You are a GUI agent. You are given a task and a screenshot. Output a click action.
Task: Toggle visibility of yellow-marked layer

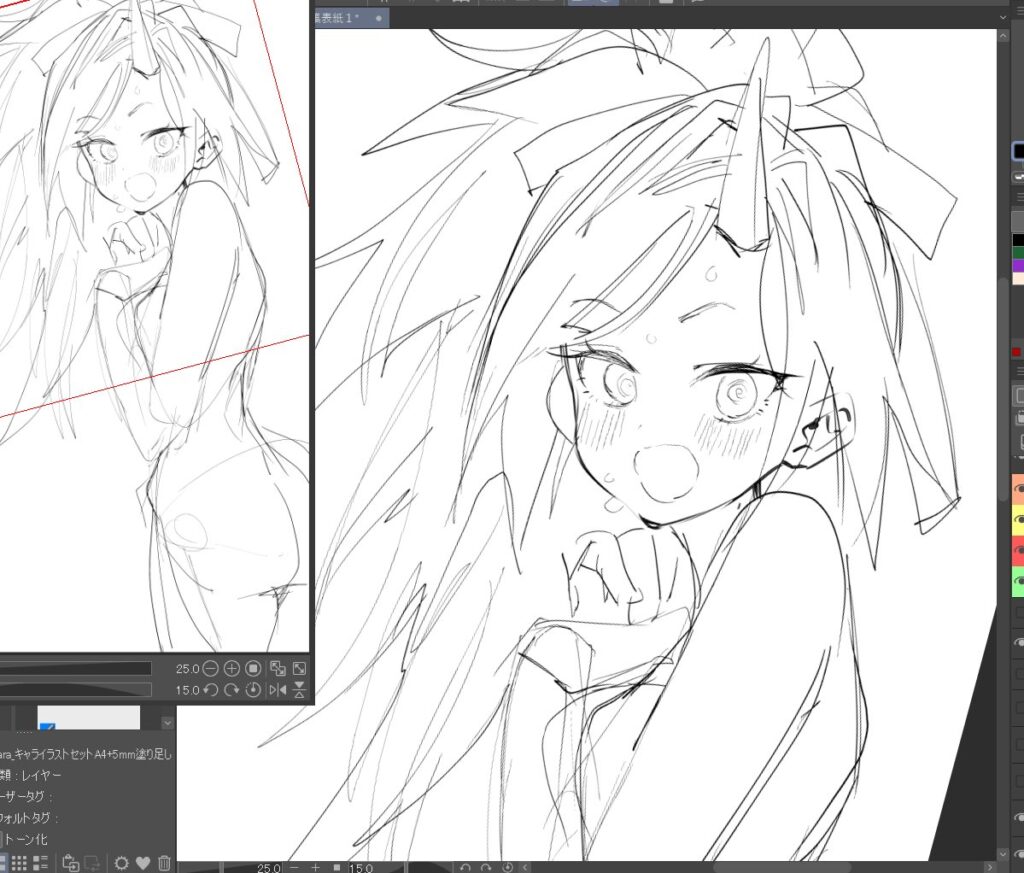click(1019, 520)
